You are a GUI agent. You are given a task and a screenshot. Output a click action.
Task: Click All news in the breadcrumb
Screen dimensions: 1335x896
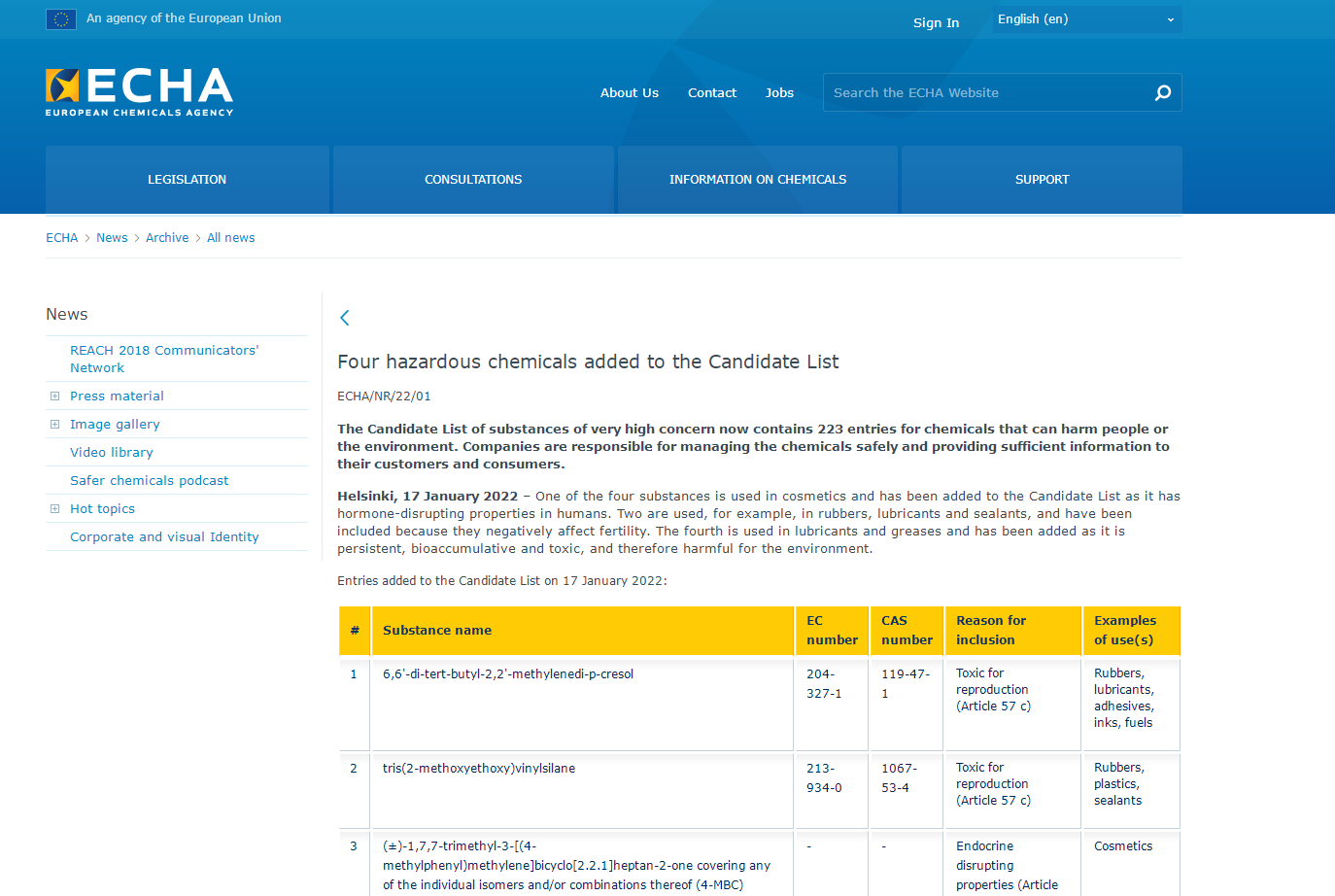231,238
